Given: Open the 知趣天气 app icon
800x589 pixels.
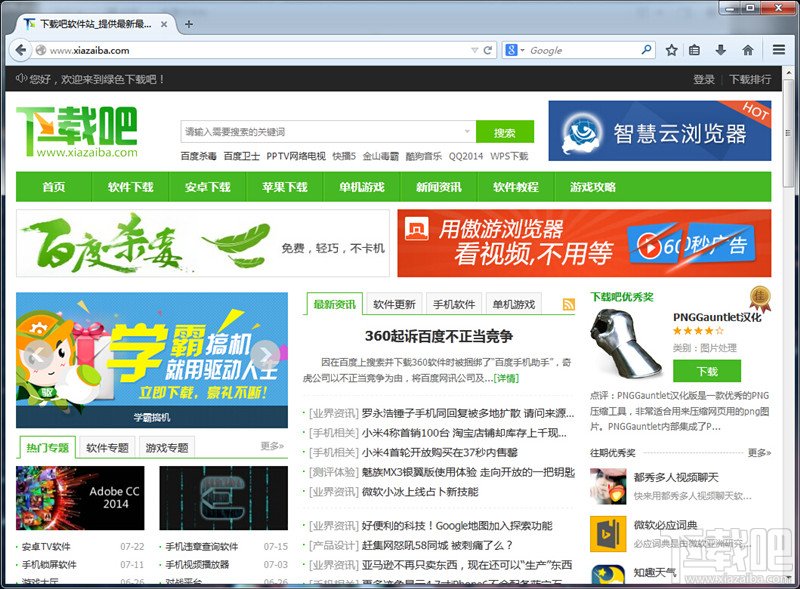Looking at the screenshot, I should click(608, 576).
